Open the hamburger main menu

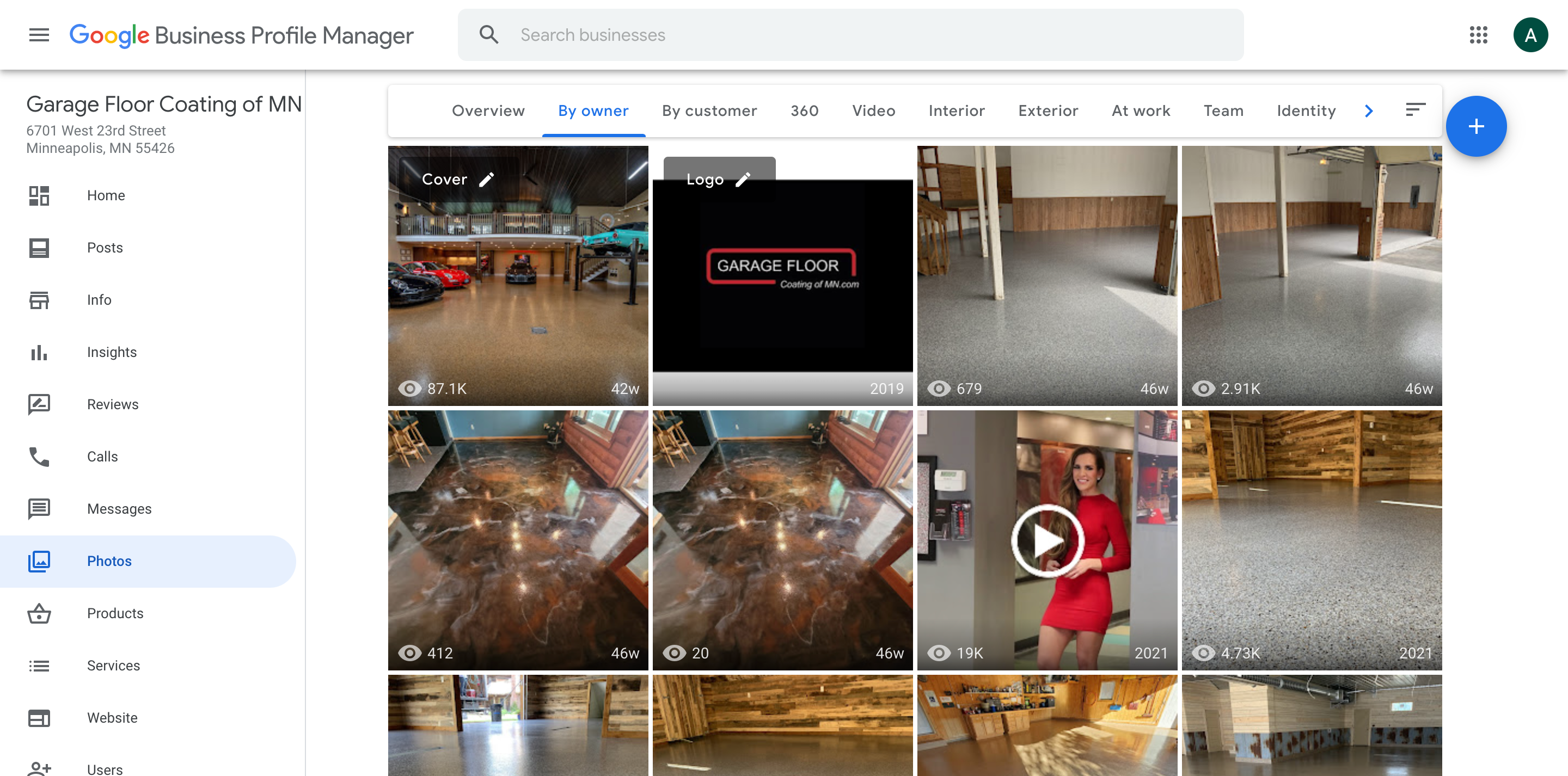[39, 35]
